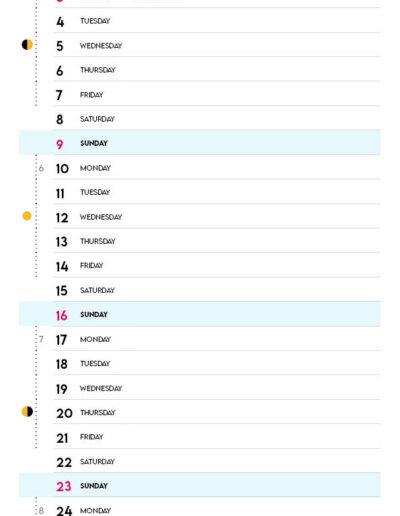Click date 22 Saturday
This screenshot has height=516, width=400.
tap(64, 462)
